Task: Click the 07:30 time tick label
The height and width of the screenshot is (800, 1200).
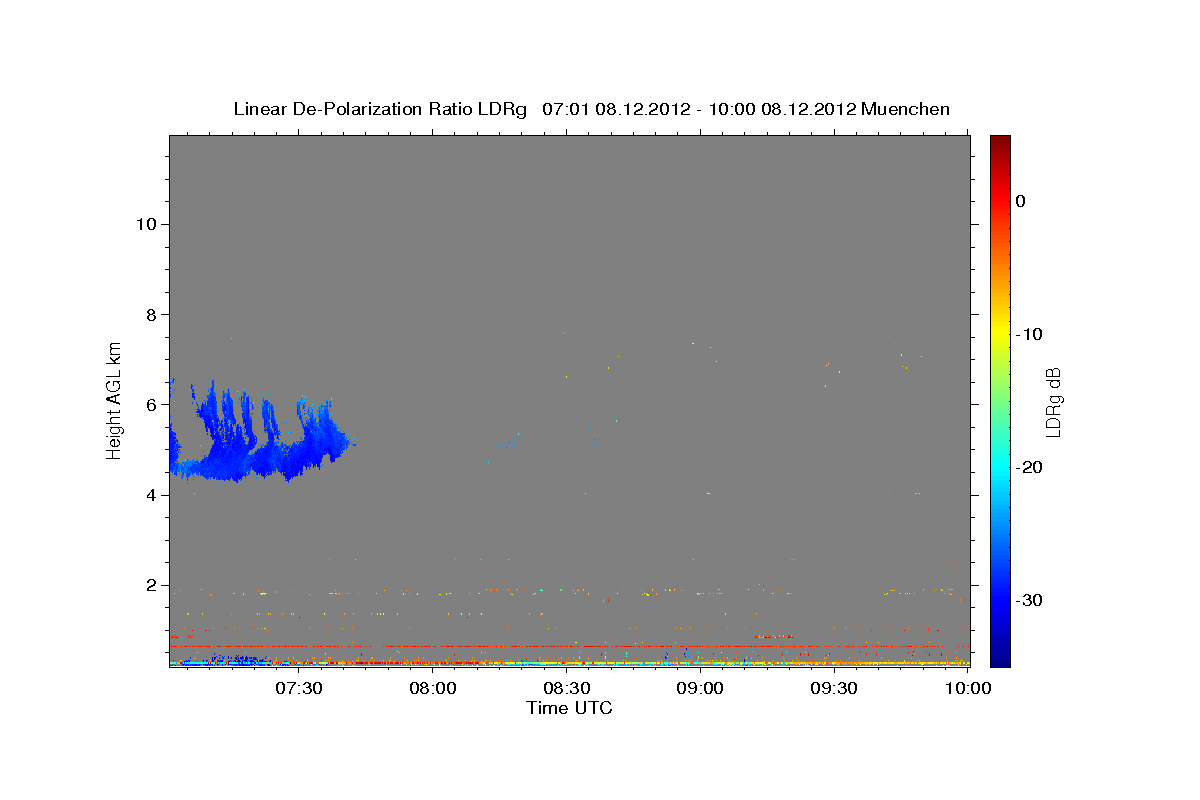Action: (x=299, y=688)
